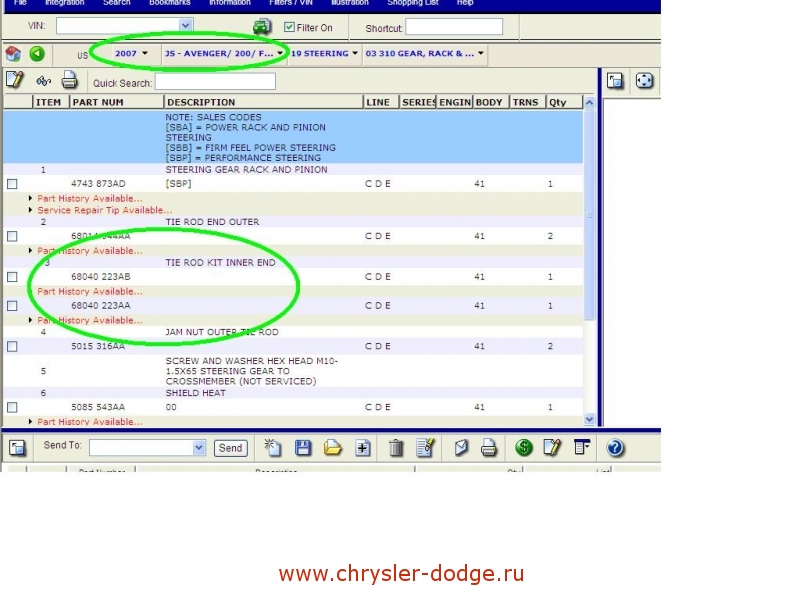This screenshot has height=600, width=800.
Task: Click the green back arrow icon
Action: tap(37, 54)
